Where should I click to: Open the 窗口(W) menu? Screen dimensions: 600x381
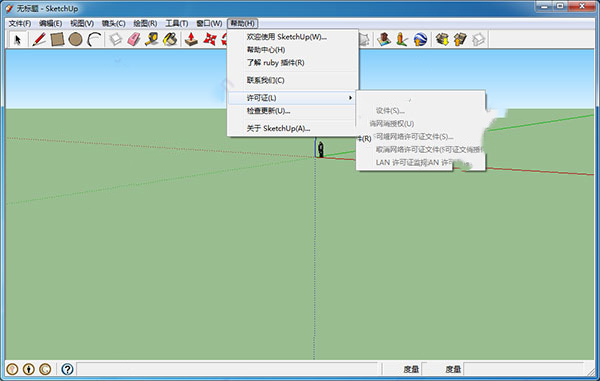pos(209,23)
